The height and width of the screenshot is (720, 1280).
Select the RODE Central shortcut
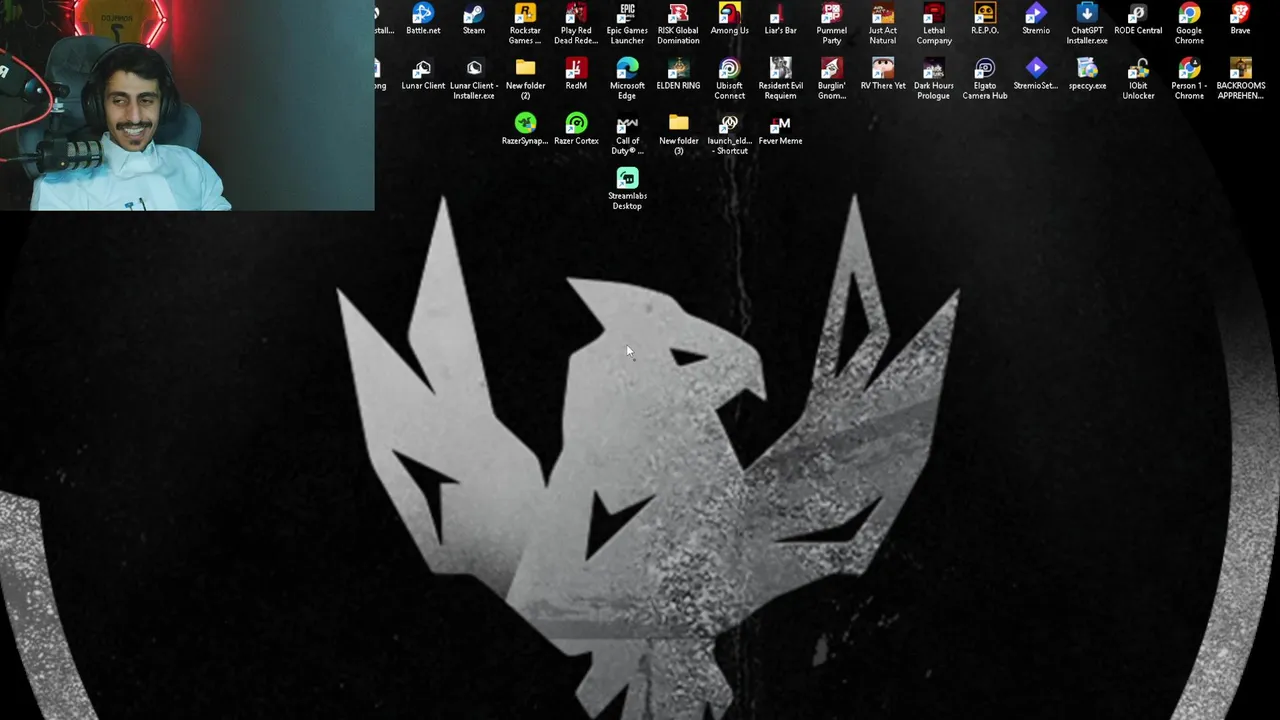coord(1138,19)
